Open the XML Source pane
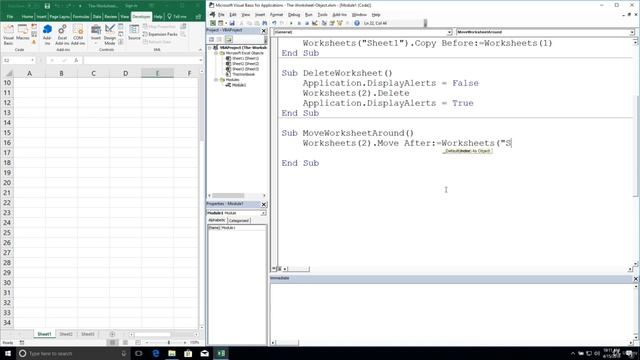The width and height of the screenshot is (640, 360). pos(134,33)
